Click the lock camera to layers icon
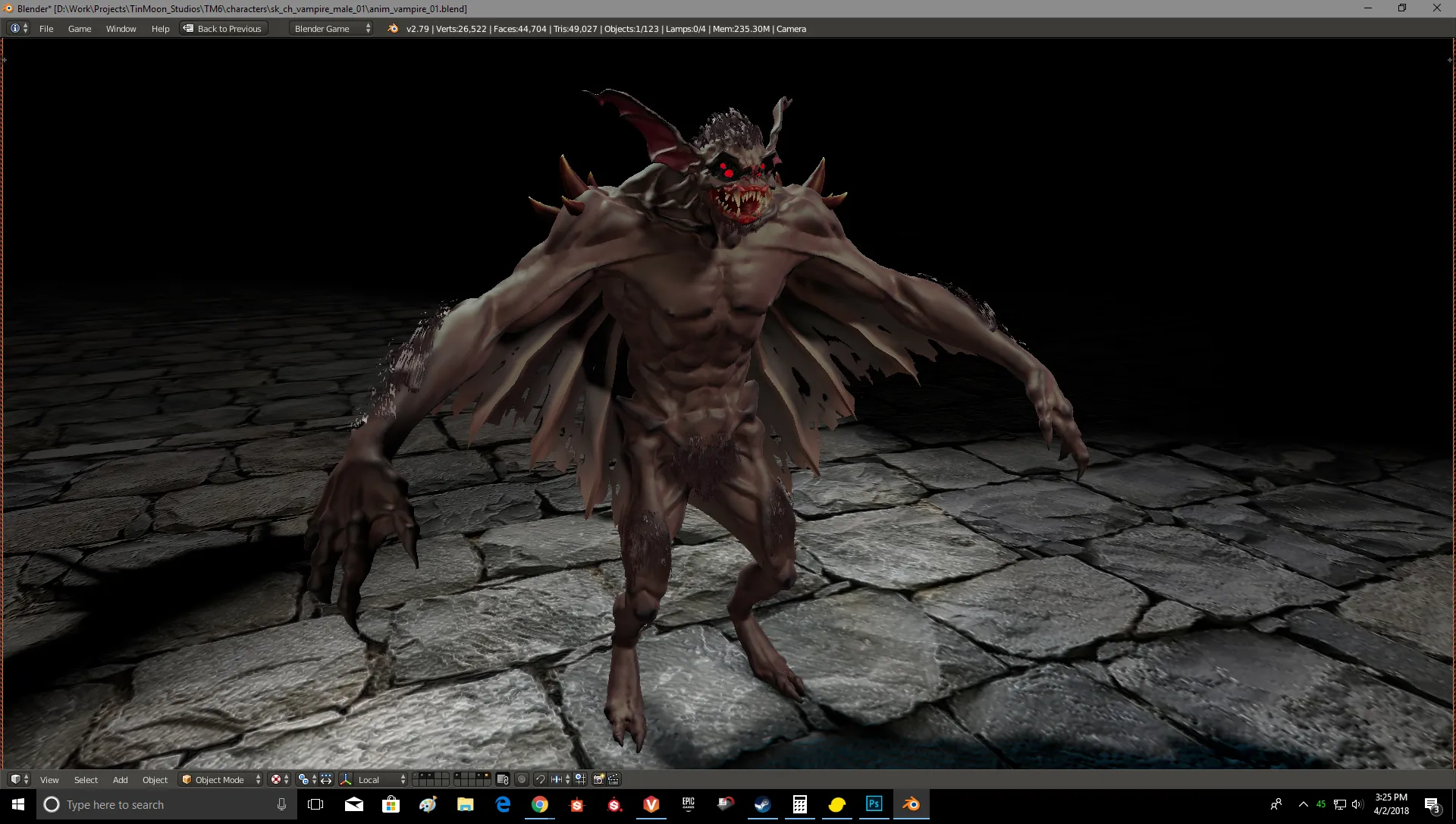1456x824 pixels. click(x=502, y=779)
